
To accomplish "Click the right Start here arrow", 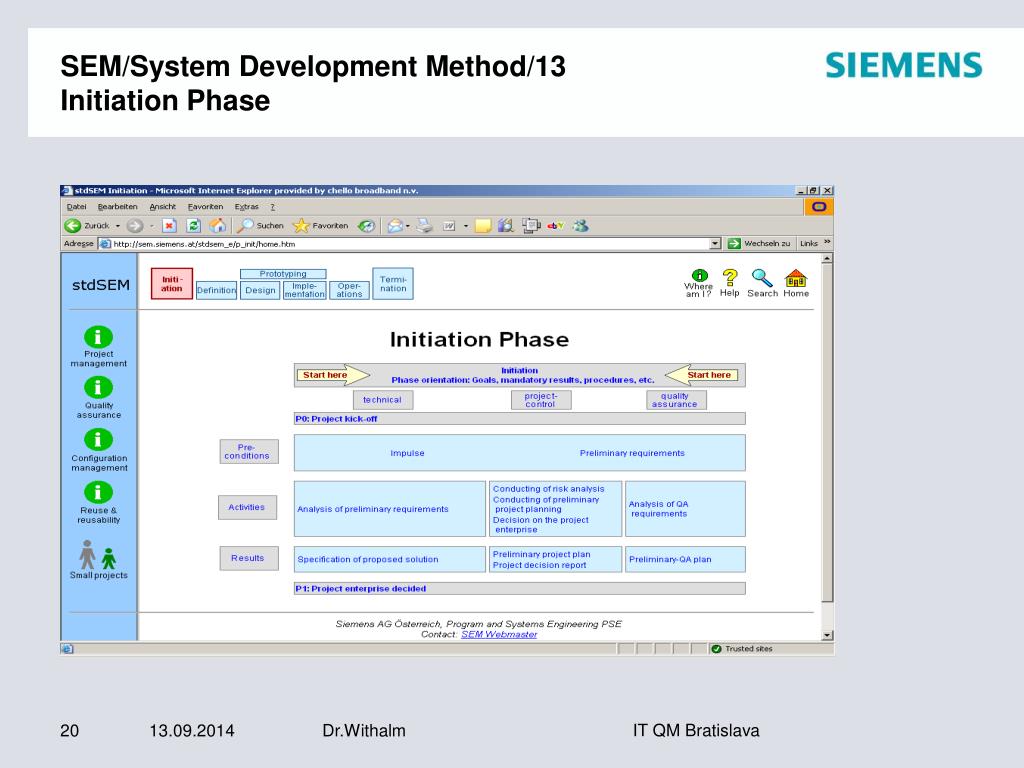I will click(x=701, y=375).
